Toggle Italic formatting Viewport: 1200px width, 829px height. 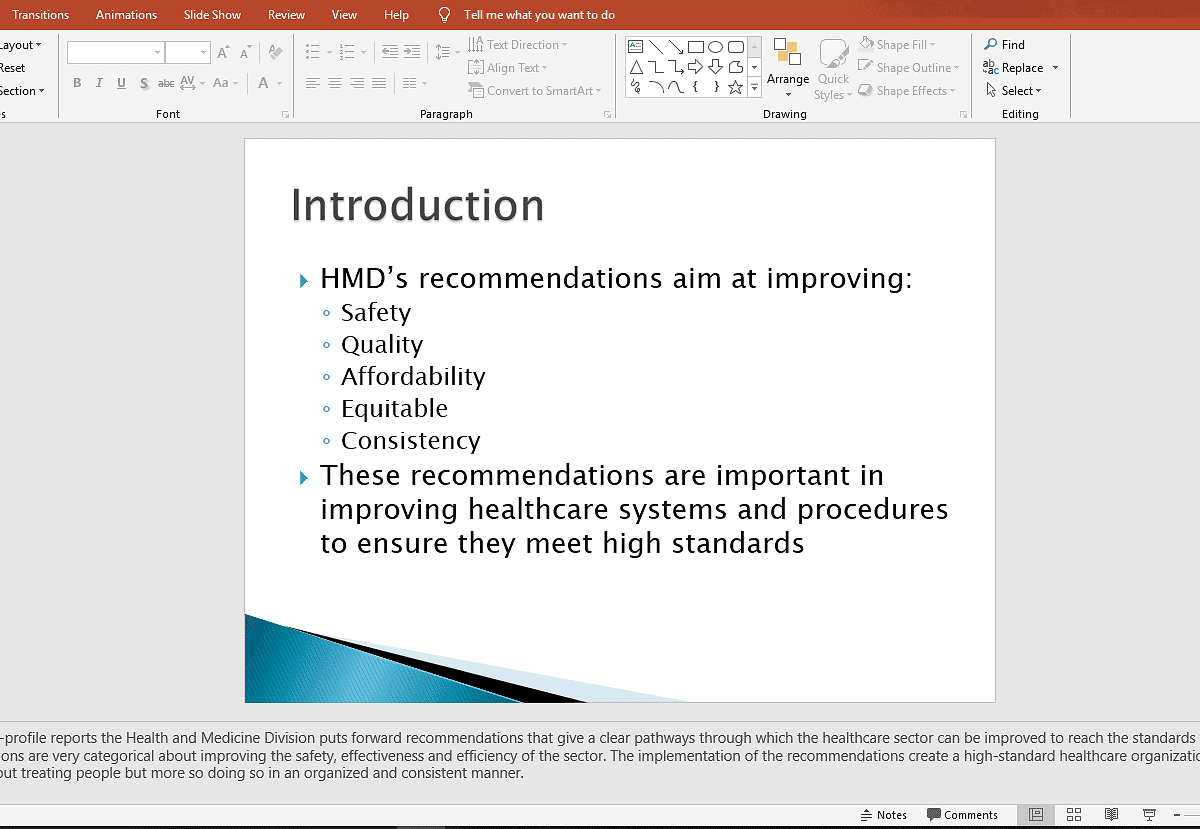(x=99, y=83)
